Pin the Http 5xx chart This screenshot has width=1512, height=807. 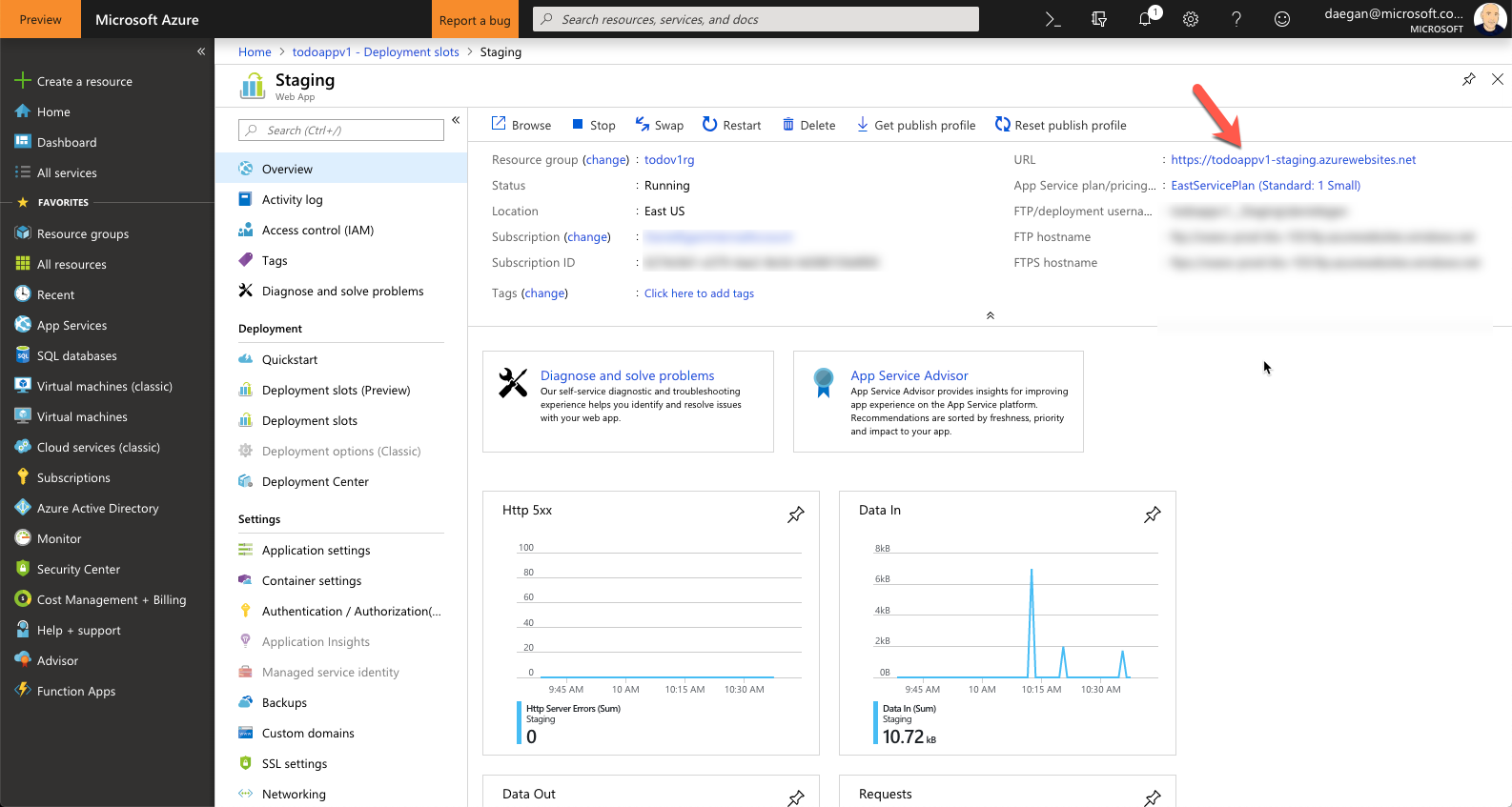pyautogui.click(x=796, y=514)
